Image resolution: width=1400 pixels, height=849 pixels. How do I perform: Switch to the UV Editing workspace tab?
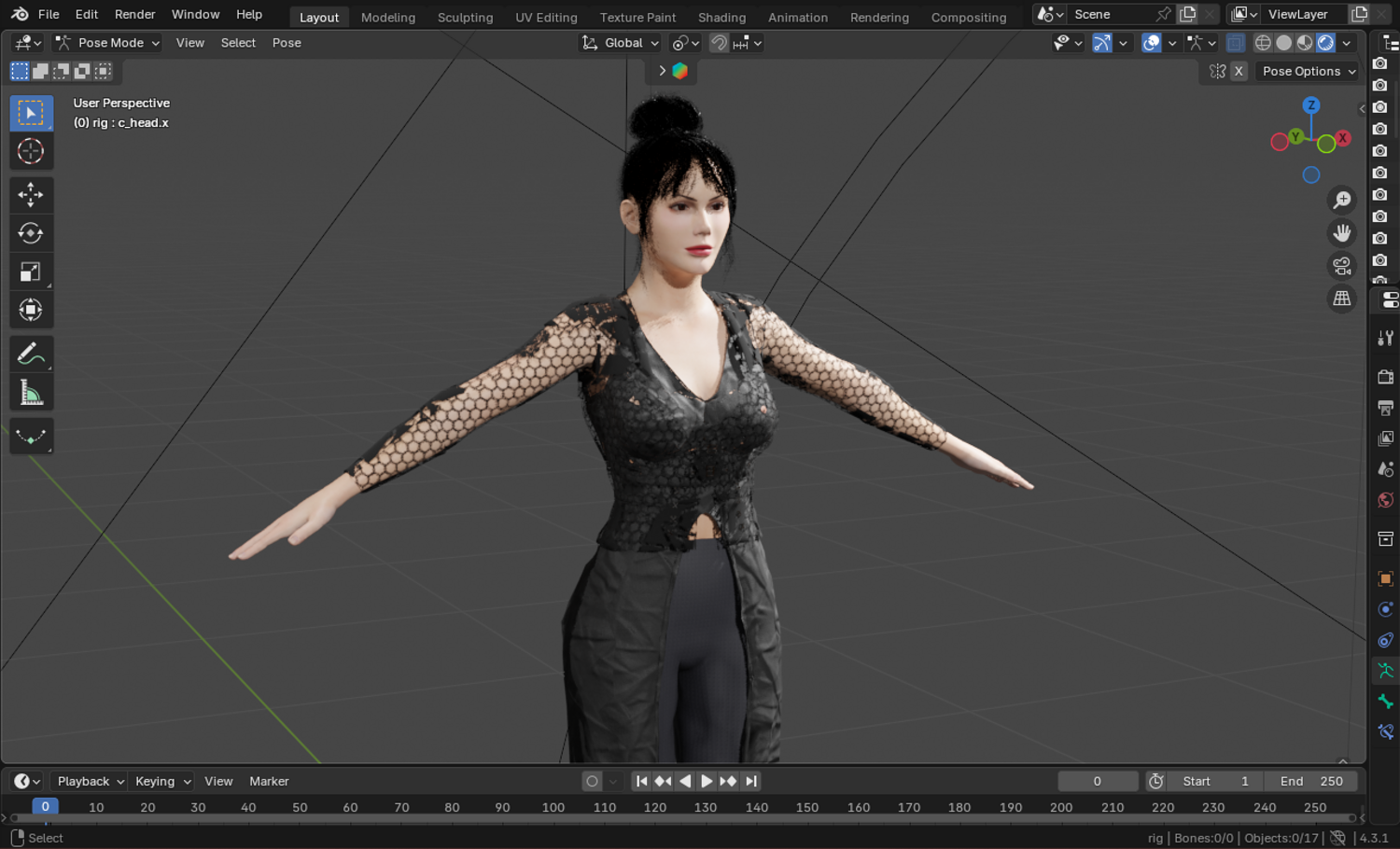tap(546, 17)
